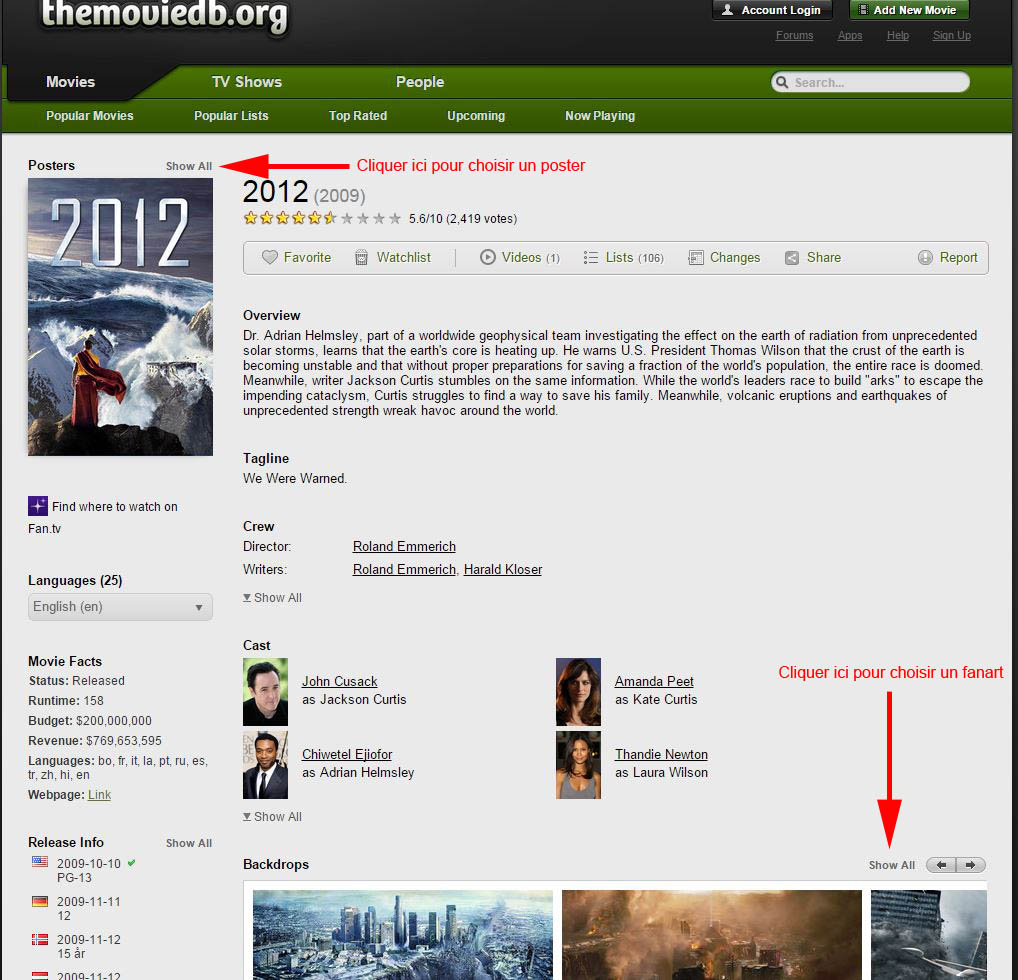Viewport: 1018px width, 980px height.
Task: Click the 2012 movie poster
Action: 120,317
